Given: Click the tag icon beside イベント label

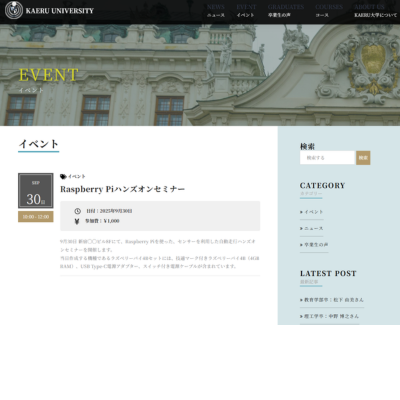Looking at the screenshot, I should click(63, 176).
